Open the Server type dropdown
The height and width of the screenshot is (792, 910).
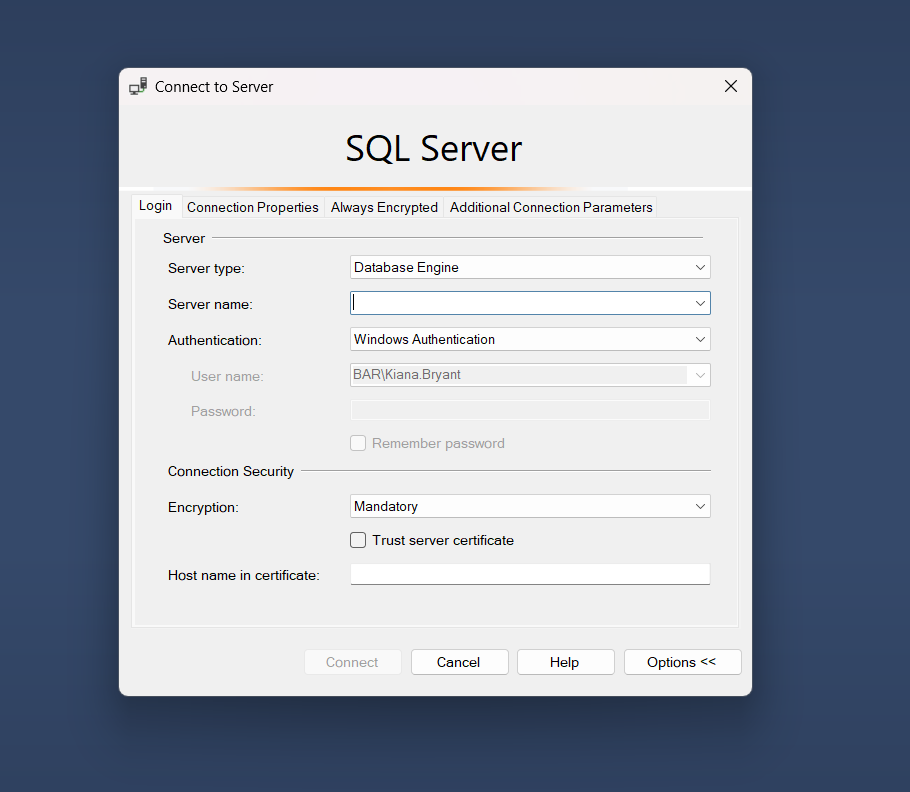530,267
